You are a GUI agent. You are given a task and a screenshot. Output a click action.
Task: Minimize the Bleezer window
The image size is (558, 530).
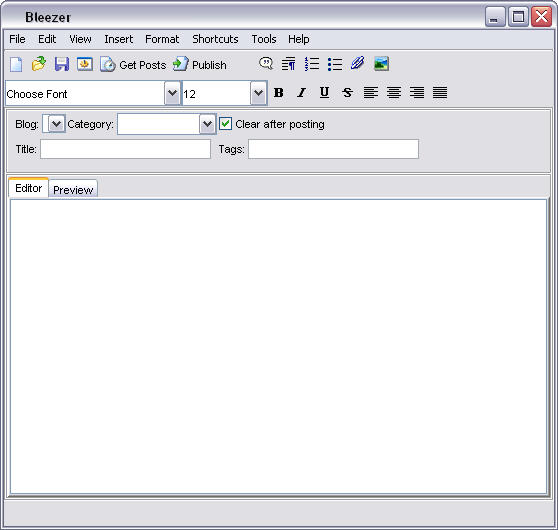tap(495, 16)
